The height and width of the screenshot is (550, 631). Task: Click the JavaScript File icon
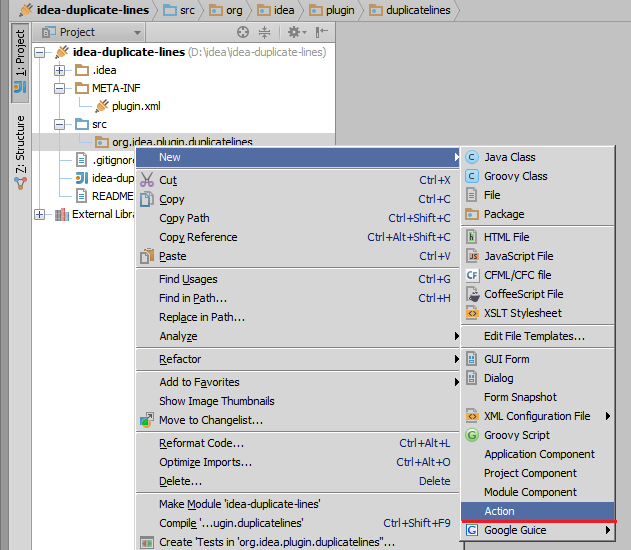472,256
